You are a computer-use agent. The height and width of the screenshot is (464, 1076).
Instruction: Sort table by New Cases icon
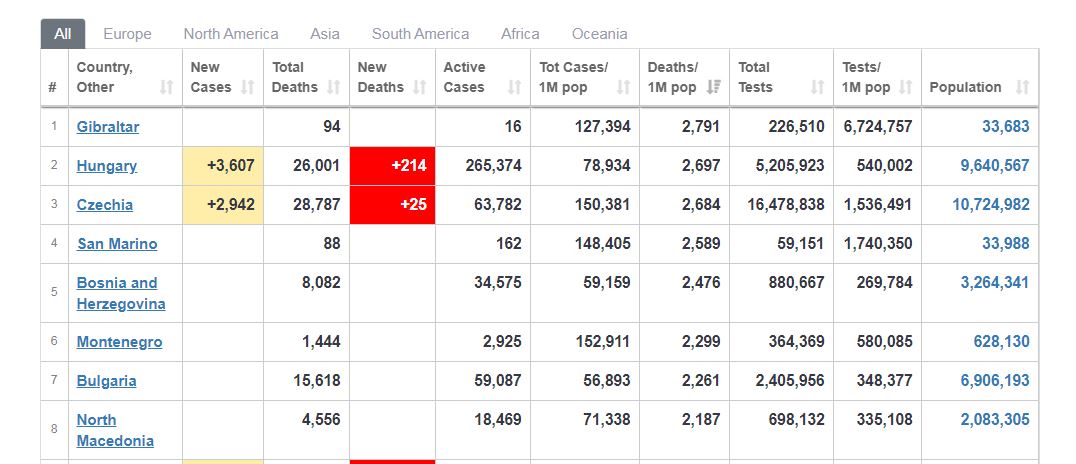[248, 87]
